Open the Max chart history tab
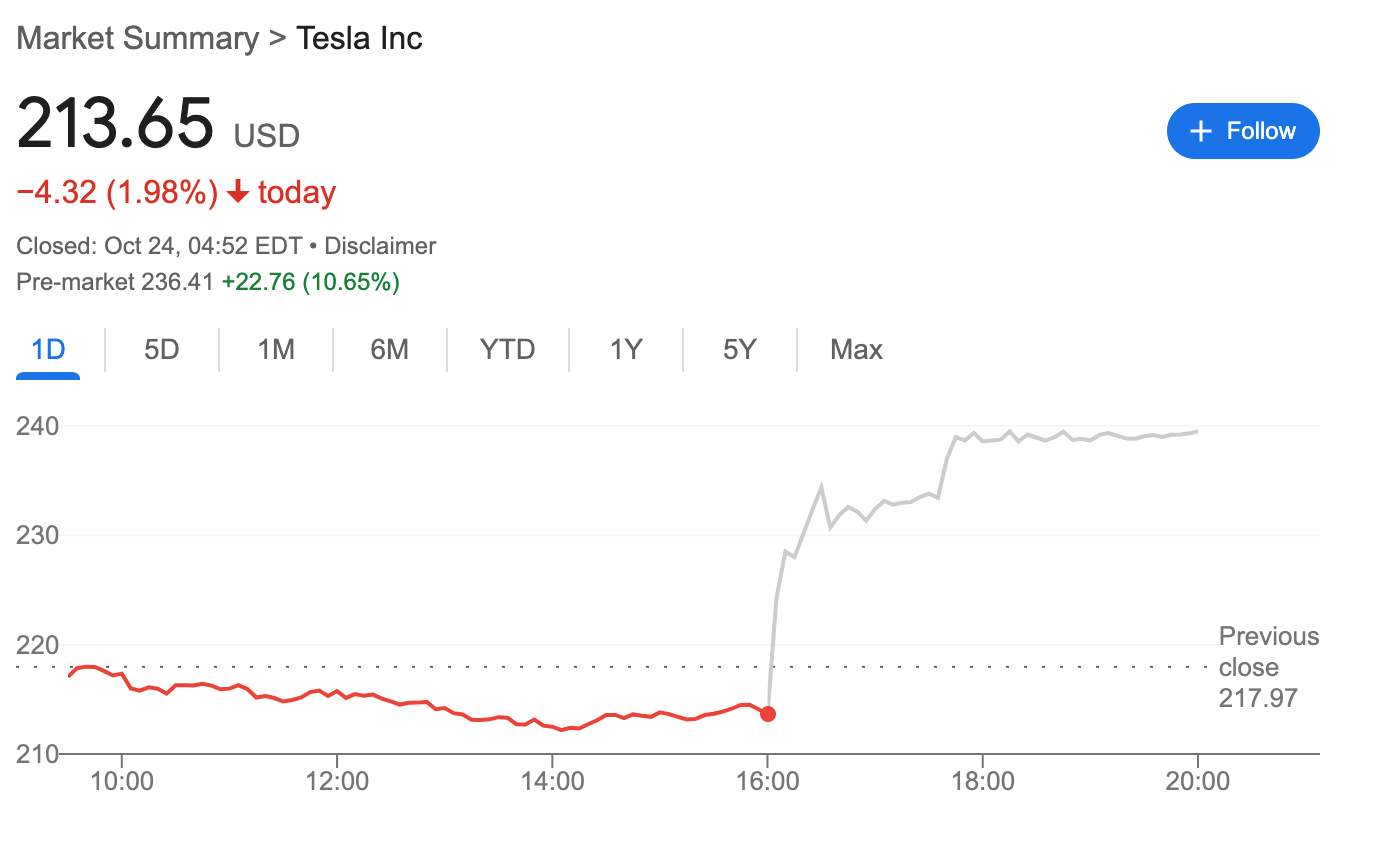Screen dimensions: 1398x844 click(x=856, y=349)
